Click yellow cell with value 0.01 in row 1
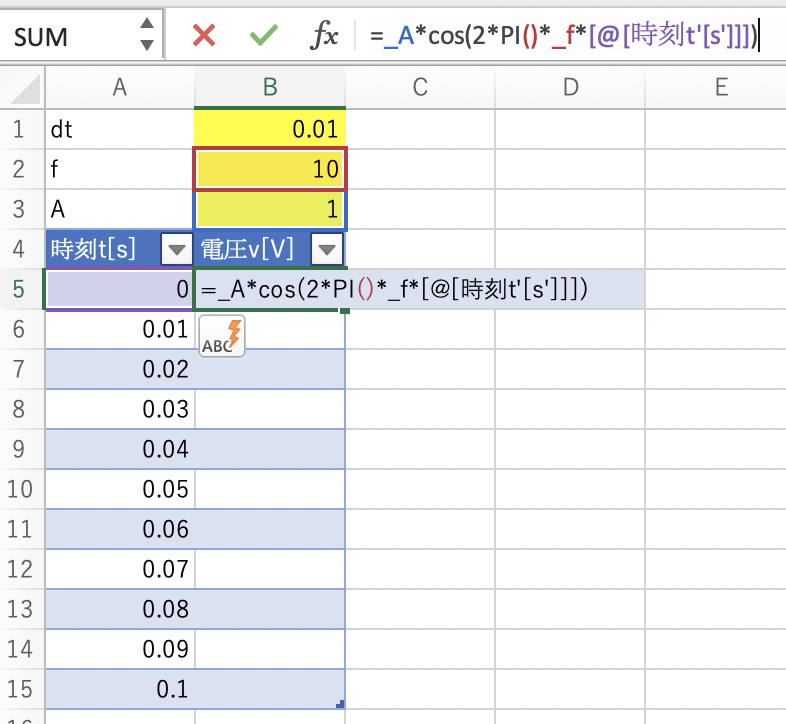This screenshot has width=786, height=724. click(270, 129)
